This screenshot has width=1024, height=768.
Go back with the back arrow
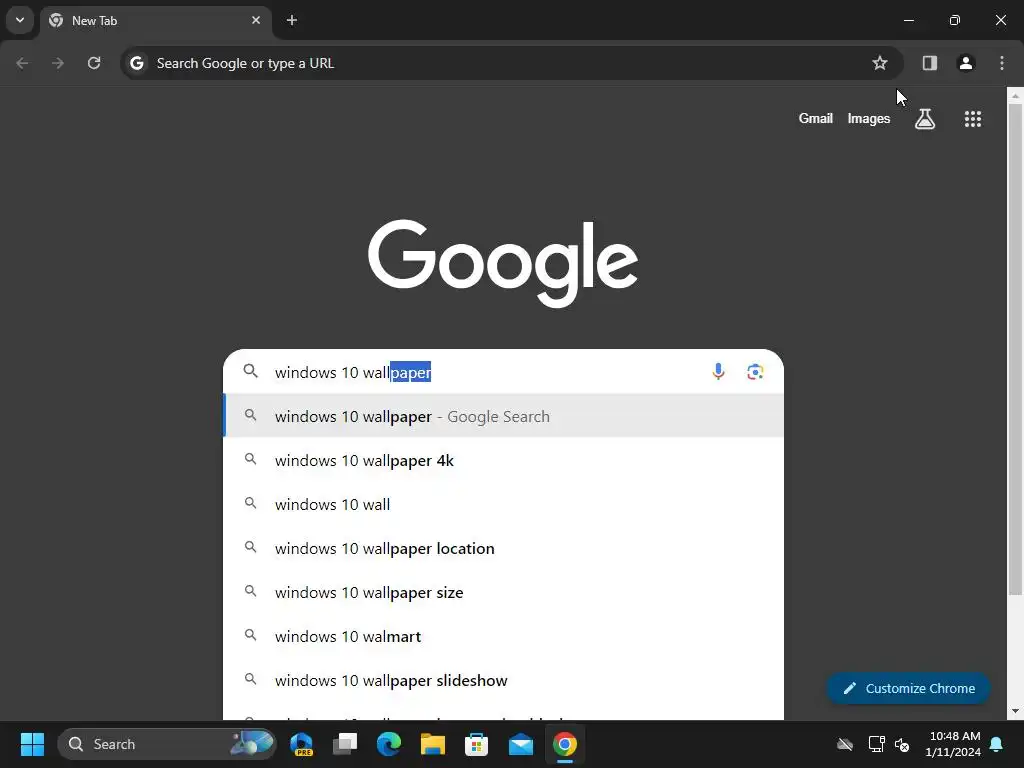22,63
